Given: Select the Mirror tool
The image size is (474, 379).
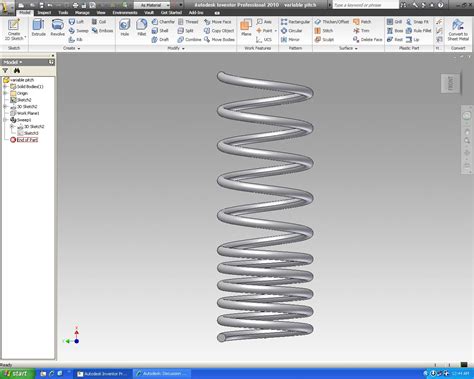Looking at the screenshot, I should [290, 40].
